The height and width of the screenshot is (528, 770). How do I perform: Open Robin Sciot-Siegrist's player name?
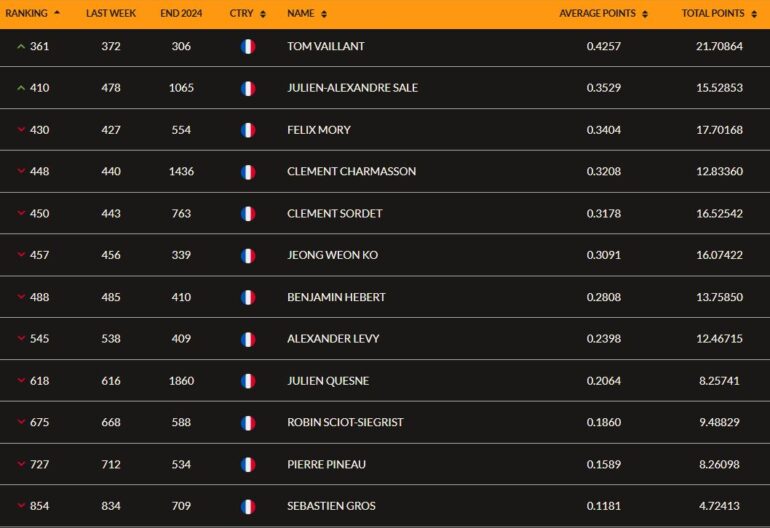pos(345,422)
